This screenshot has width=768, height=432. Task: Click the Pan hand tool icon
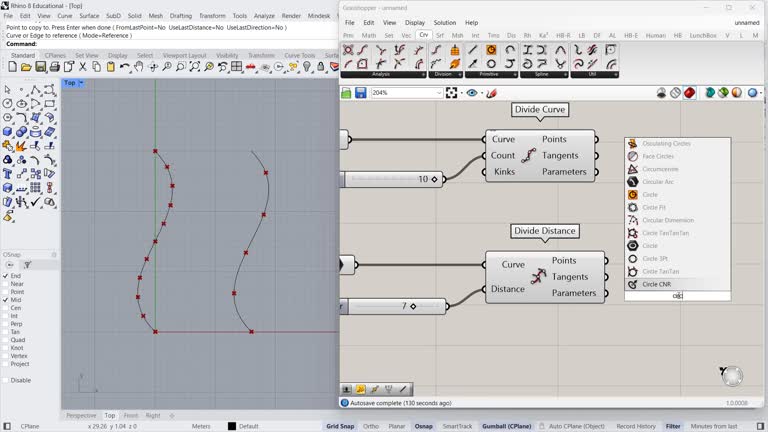139,67
